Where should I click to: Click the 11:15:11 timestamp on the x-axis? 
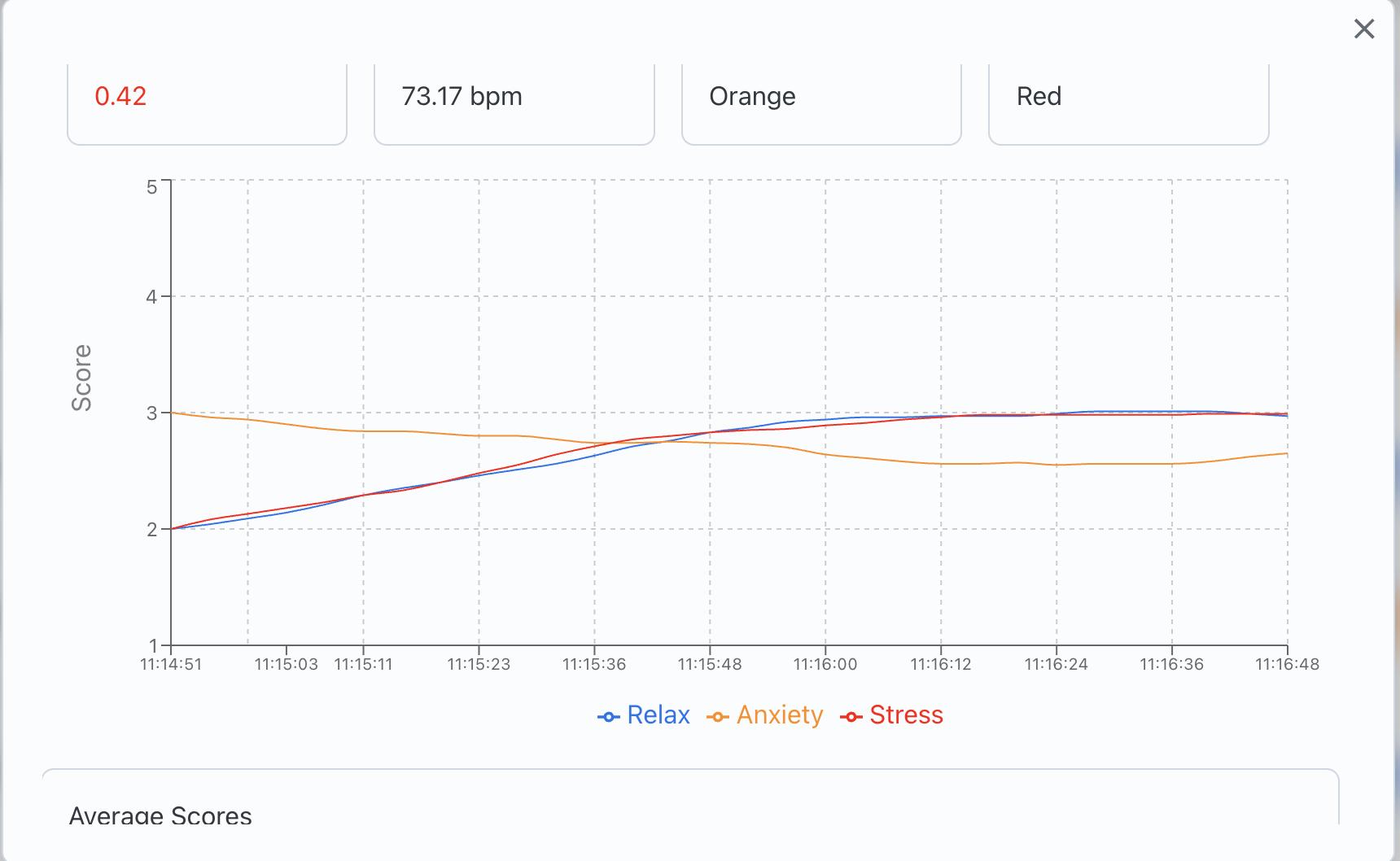point(363,664)
